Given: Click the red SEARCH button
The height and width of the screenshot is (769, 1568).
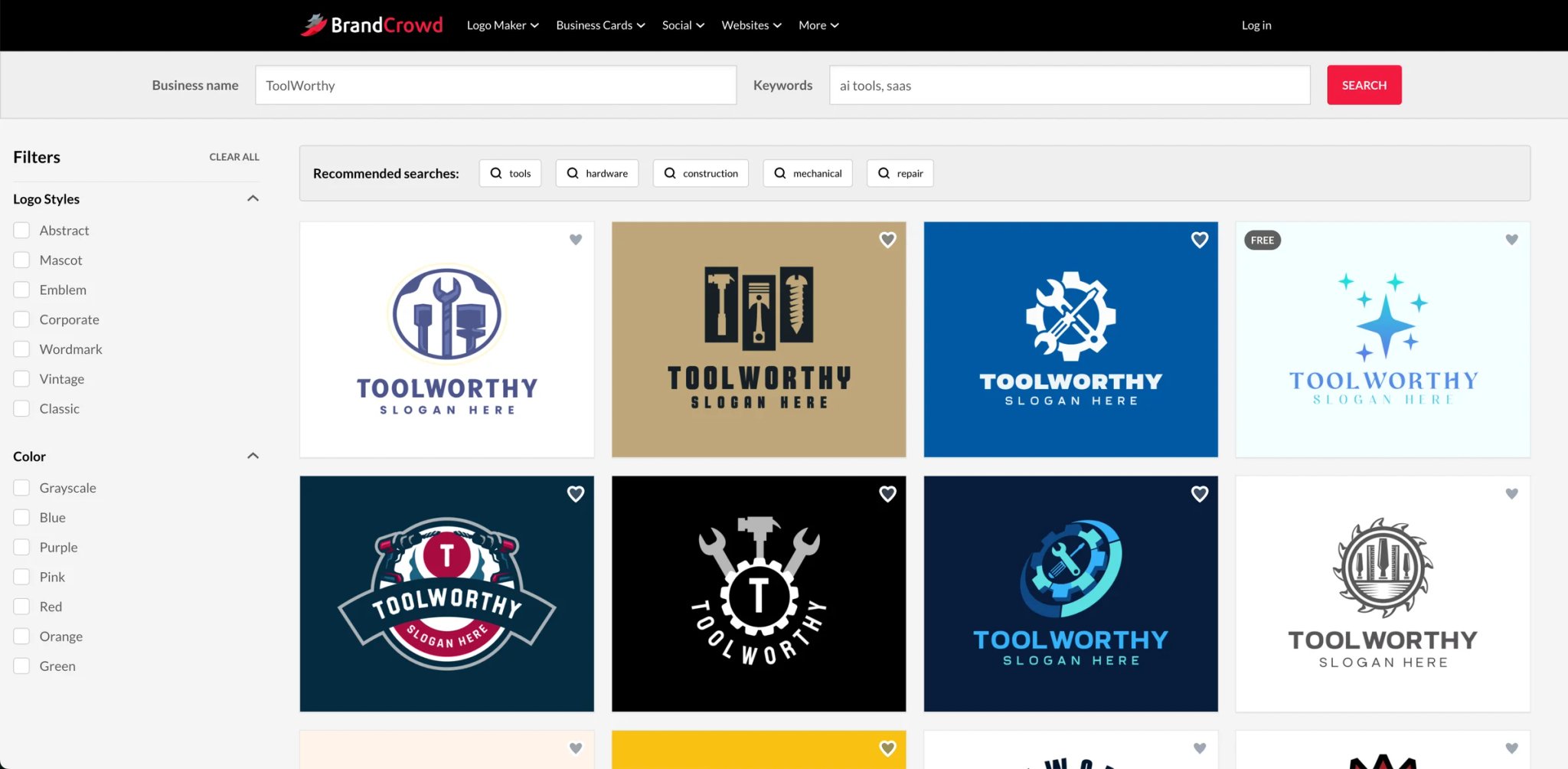Looking at the screenshot, I should (1364, 85).
